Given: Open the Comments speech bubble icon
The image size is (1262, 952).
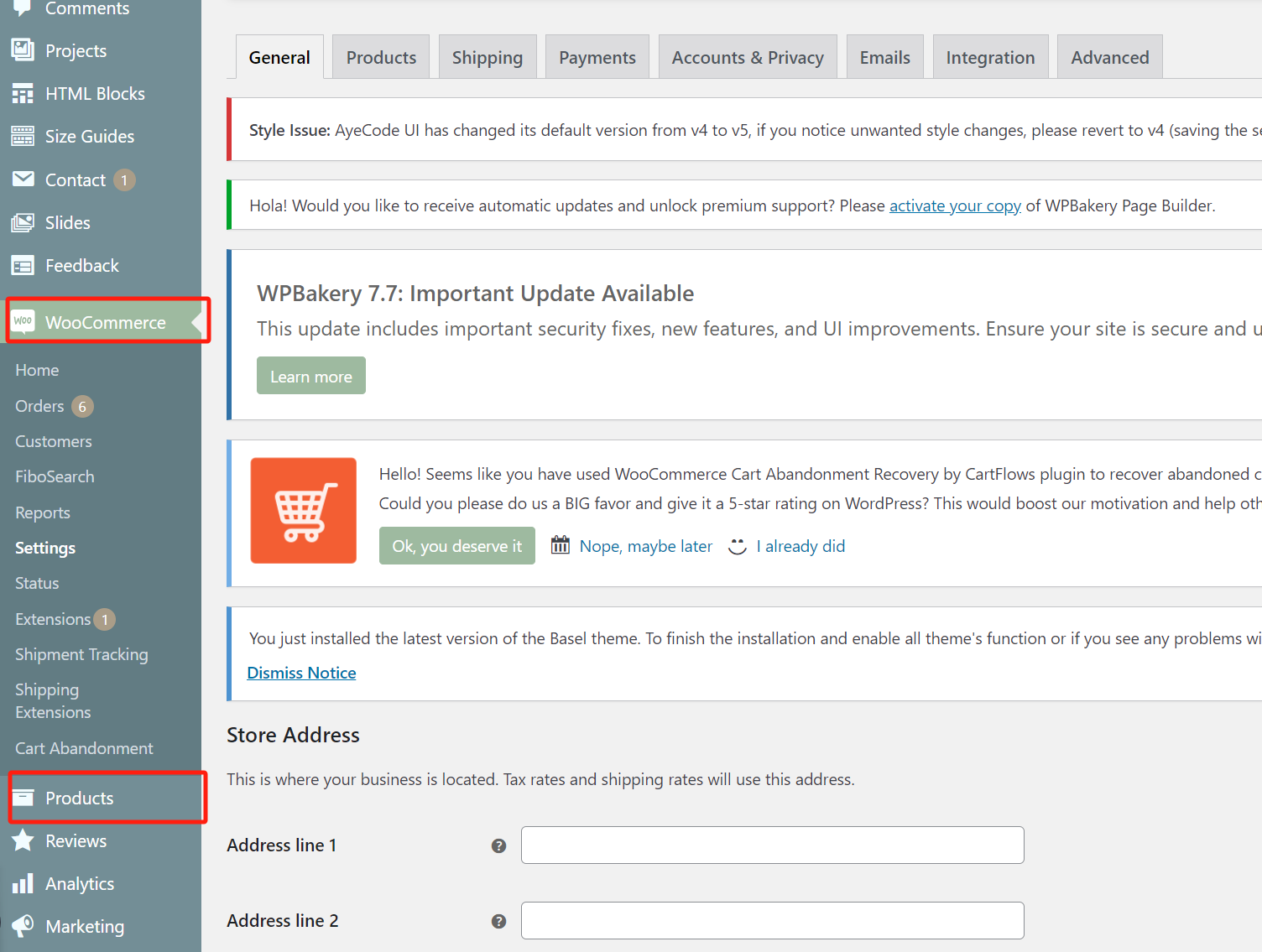Looking at the screenshot, I should pos(22,7).
